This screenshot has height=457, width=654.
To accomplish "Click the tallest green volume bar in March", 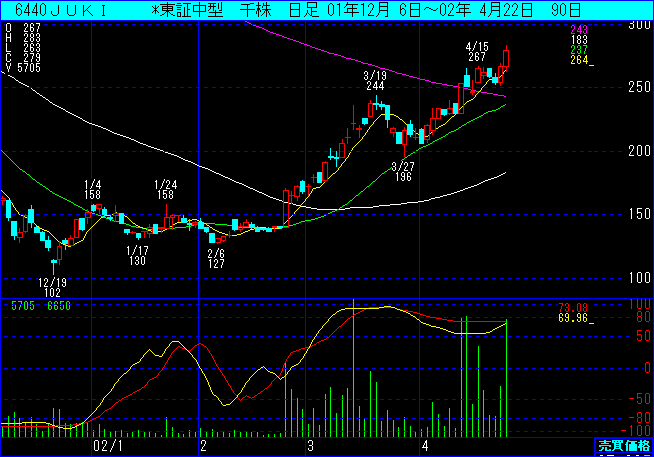I will tap(353, 368).
